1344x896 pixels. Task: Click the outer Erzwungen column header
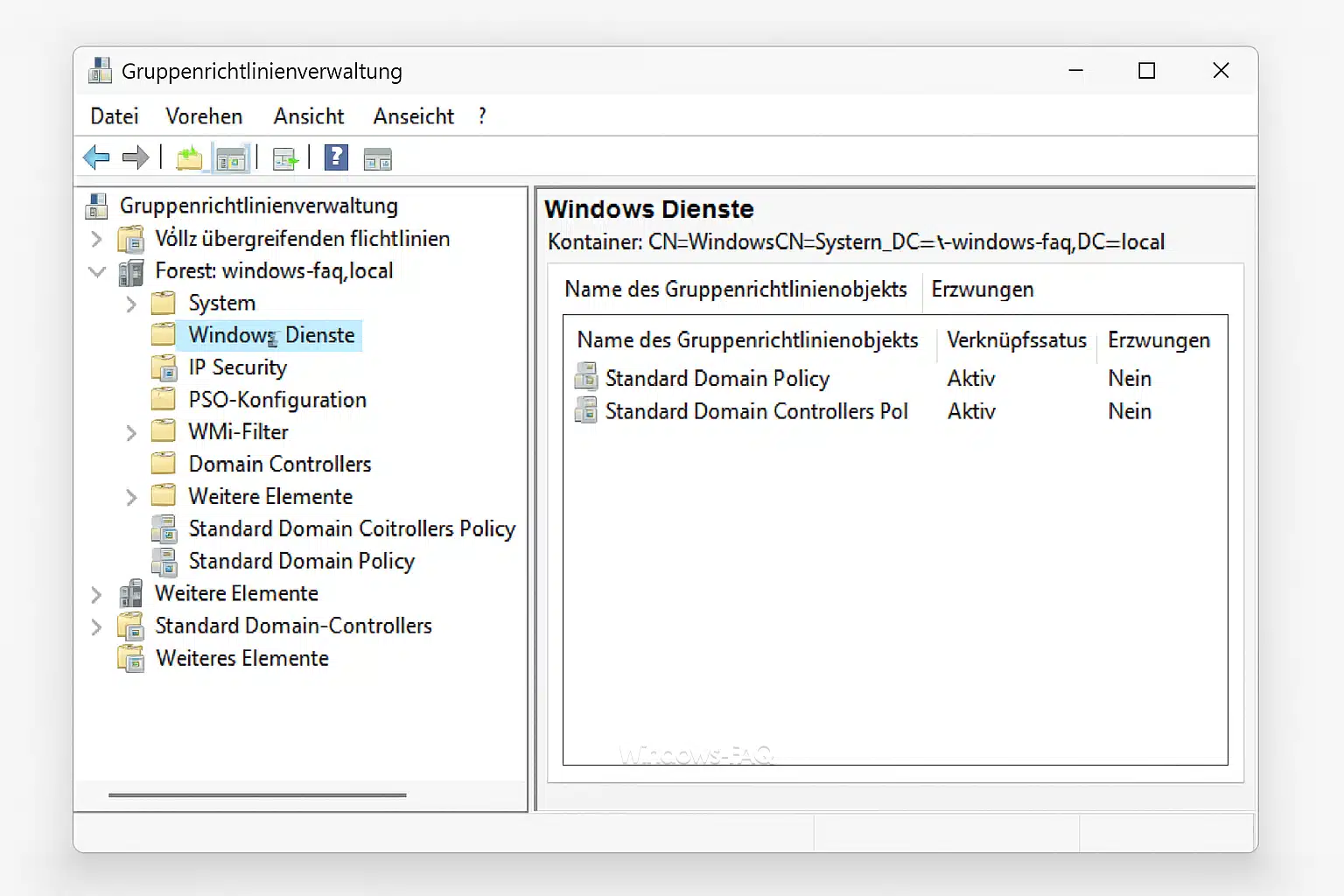982,290
